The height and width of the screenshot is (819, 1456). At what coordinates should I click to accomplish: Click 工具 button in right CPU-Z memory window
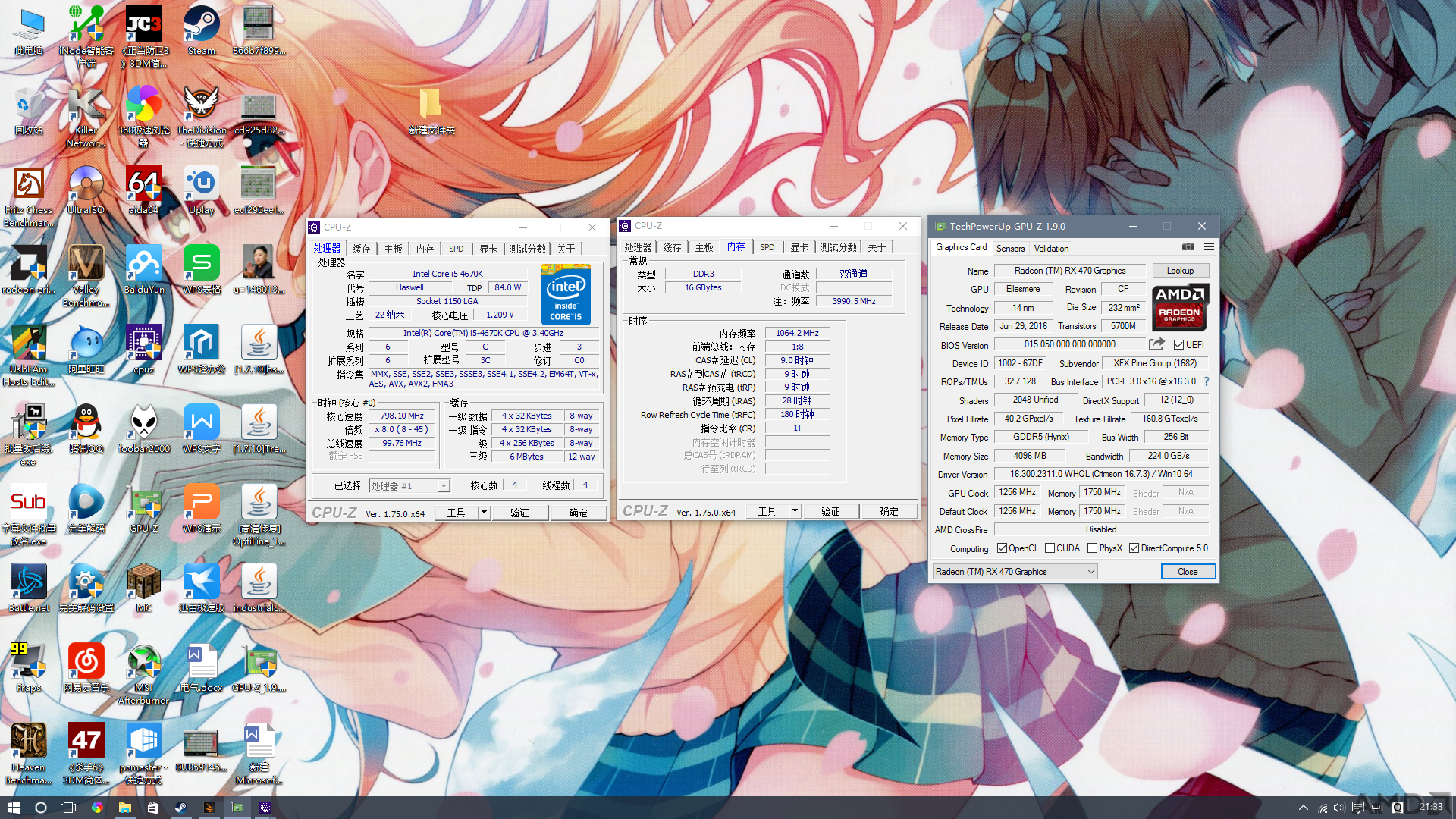click(x=767, y=511)
